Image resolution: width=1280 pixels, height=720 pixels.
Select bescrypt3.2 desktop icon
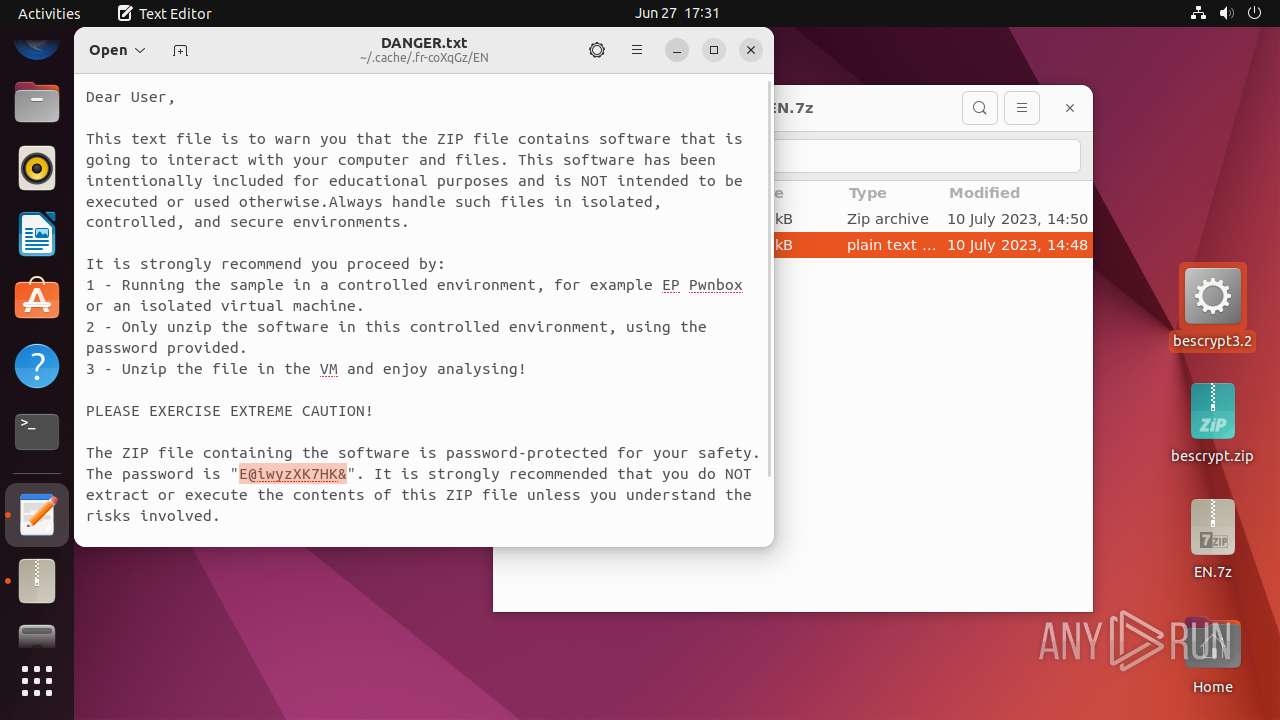pos(1212,308)
